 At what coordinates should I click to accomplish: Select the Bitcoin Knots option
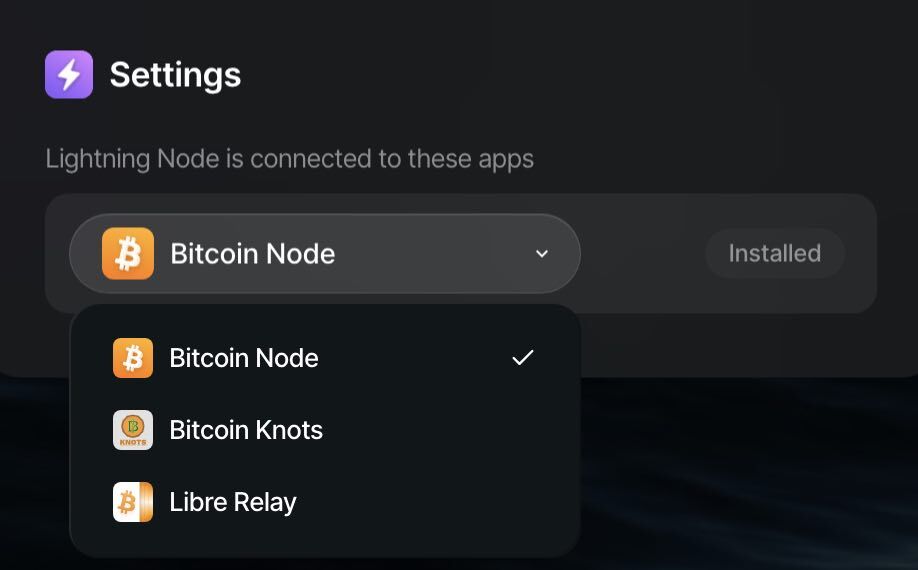pos(325,430)
